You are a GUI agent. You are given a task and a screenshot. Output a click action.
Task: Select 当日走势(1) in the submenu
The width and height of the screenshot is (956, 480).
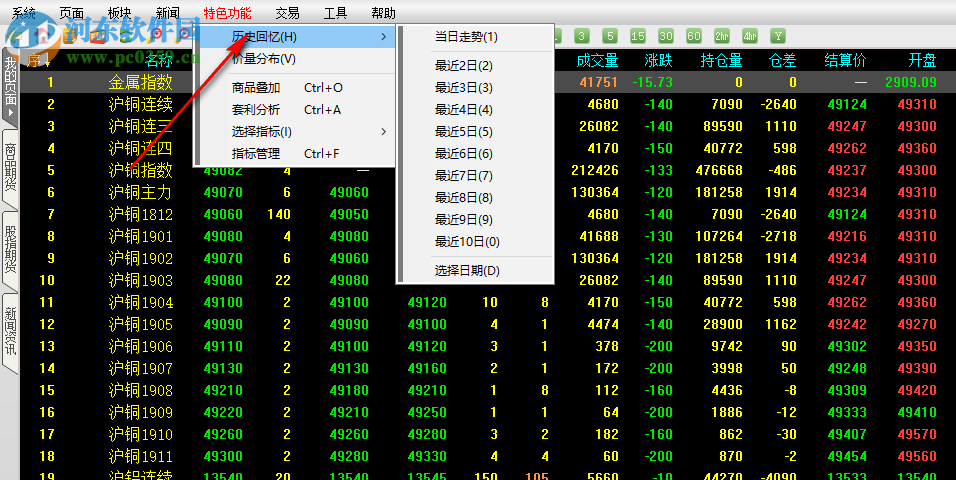click(476, 37)
